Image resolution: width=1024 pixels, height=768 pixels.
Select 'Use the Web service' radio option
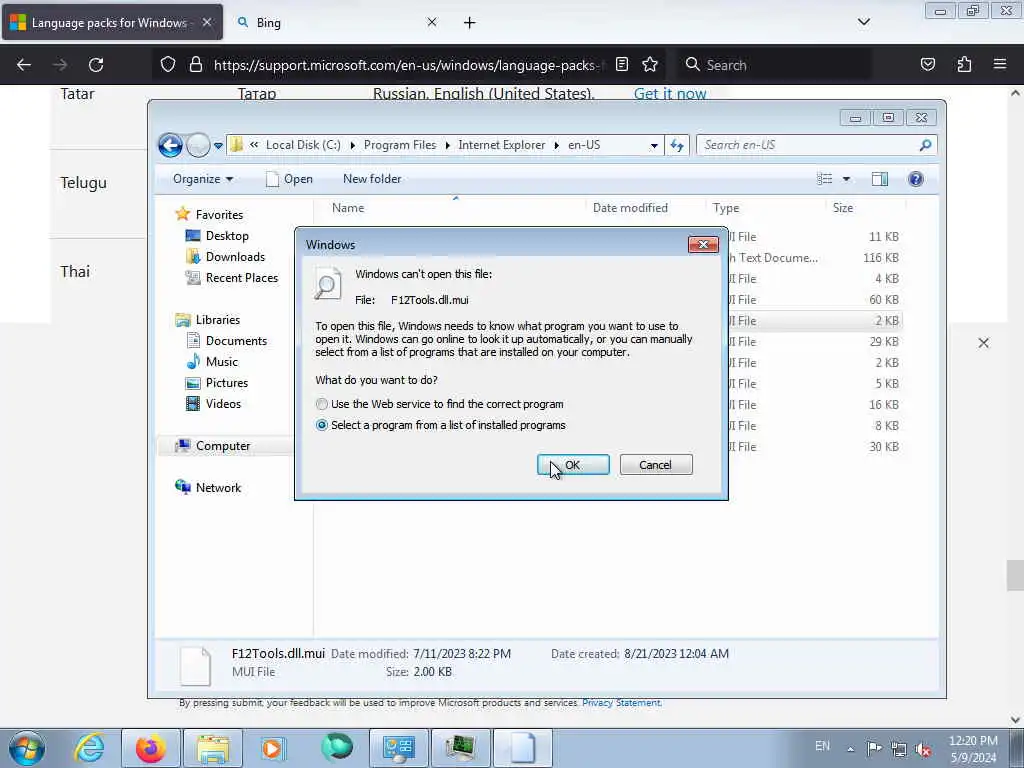pyautogui.click(x=321, y=404)
